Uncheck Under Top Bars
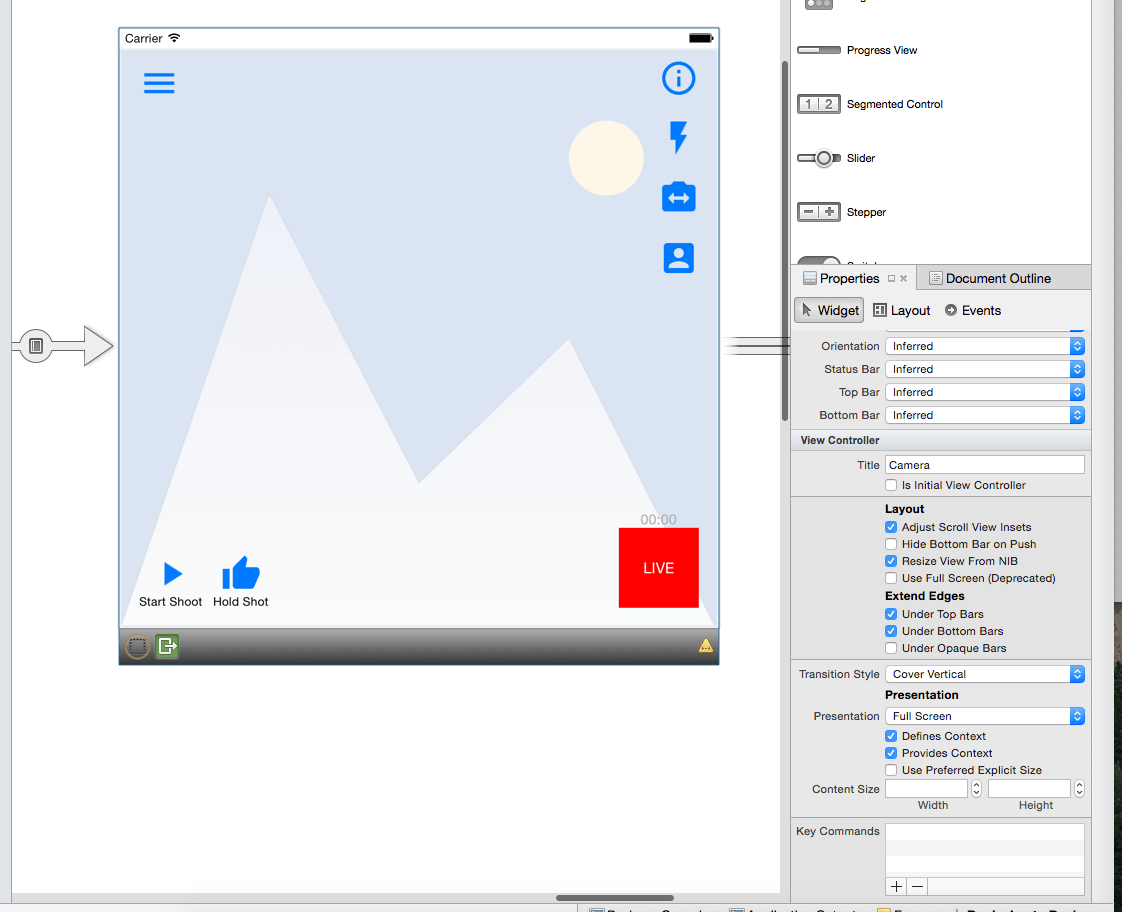The image size is (1122, 912). point(891,614)
